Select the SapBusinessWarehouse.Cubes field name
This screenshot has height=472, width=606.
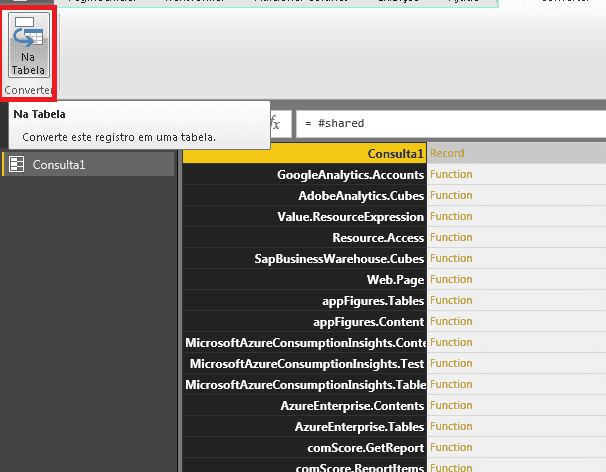(x=305, y=258)
